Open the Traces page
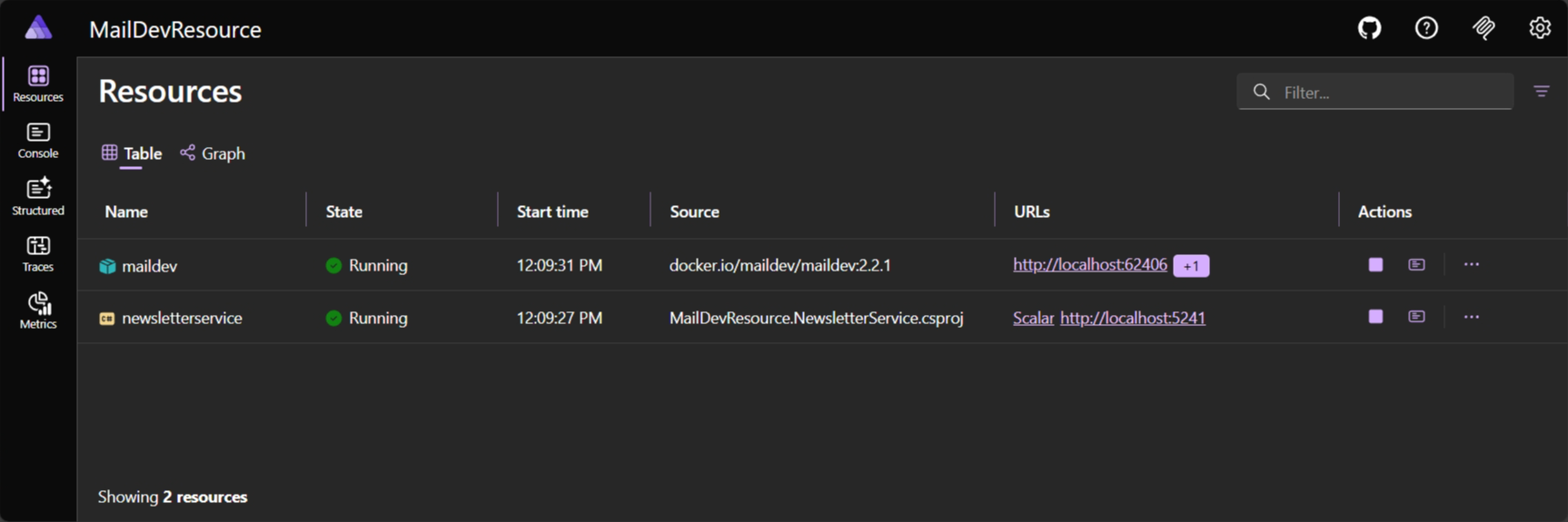 click(x=38, y=254)
